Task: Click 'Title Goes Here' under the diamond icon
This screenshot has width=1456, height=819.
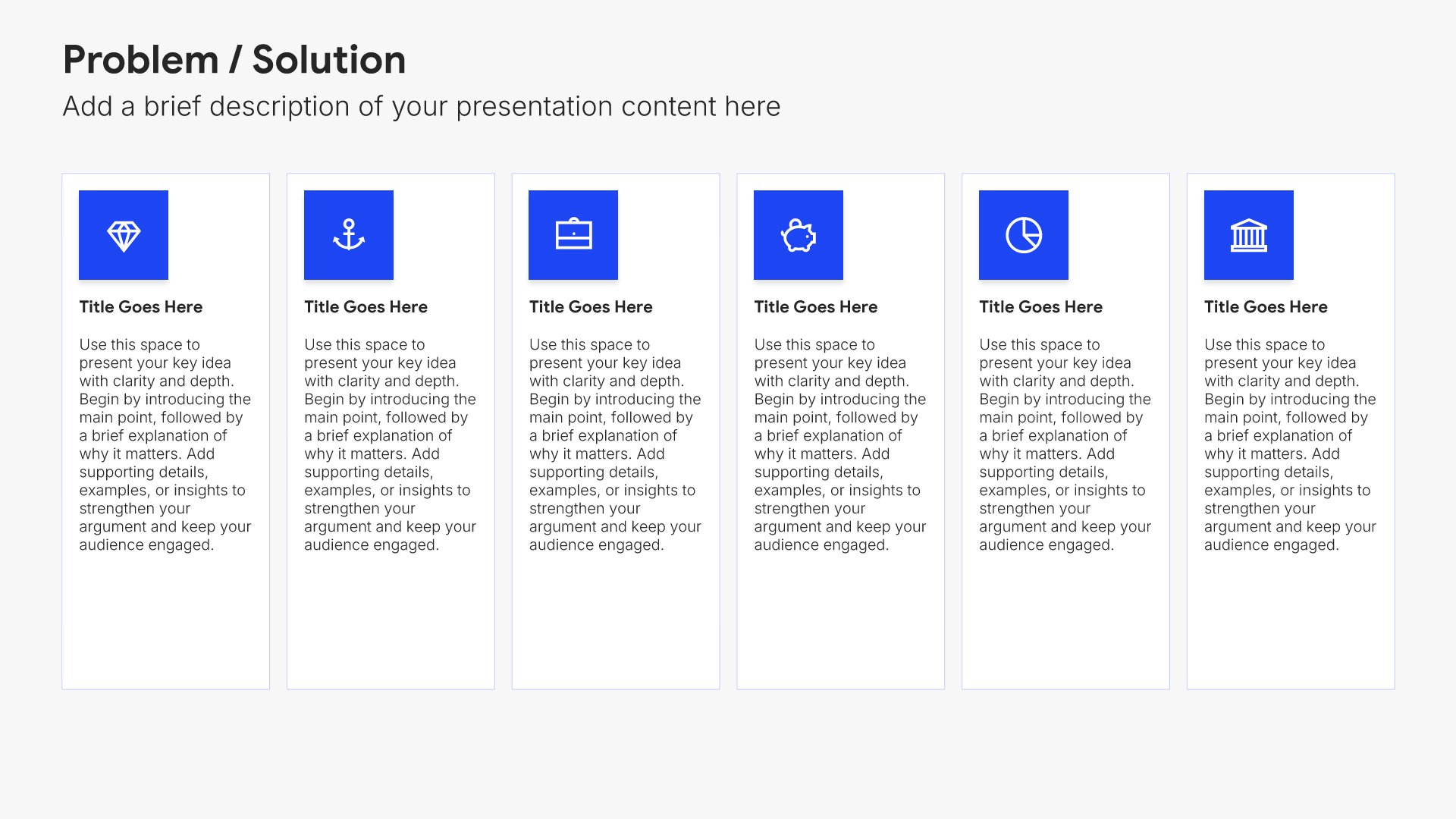Action: coord(141,307)
